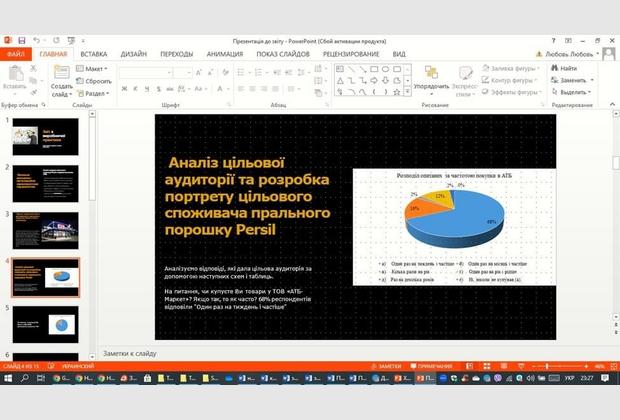Screen dimensions: 620x420
Task: Expand shapes gallery with More arrow
Action: [x=407, y=92]
